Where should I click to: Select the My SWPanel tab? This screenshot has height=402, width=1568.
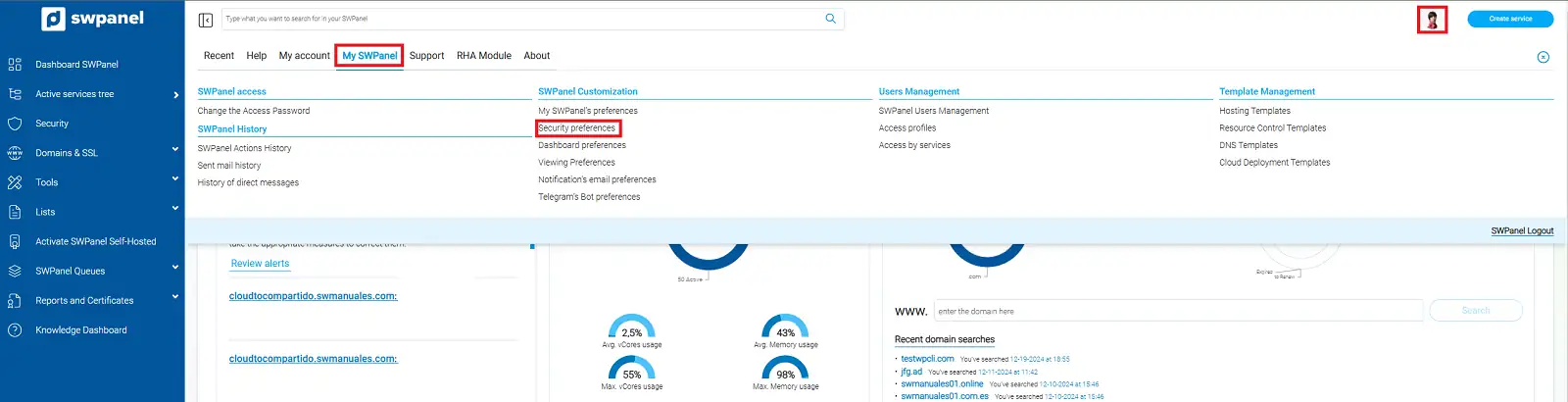pos(369,56)
